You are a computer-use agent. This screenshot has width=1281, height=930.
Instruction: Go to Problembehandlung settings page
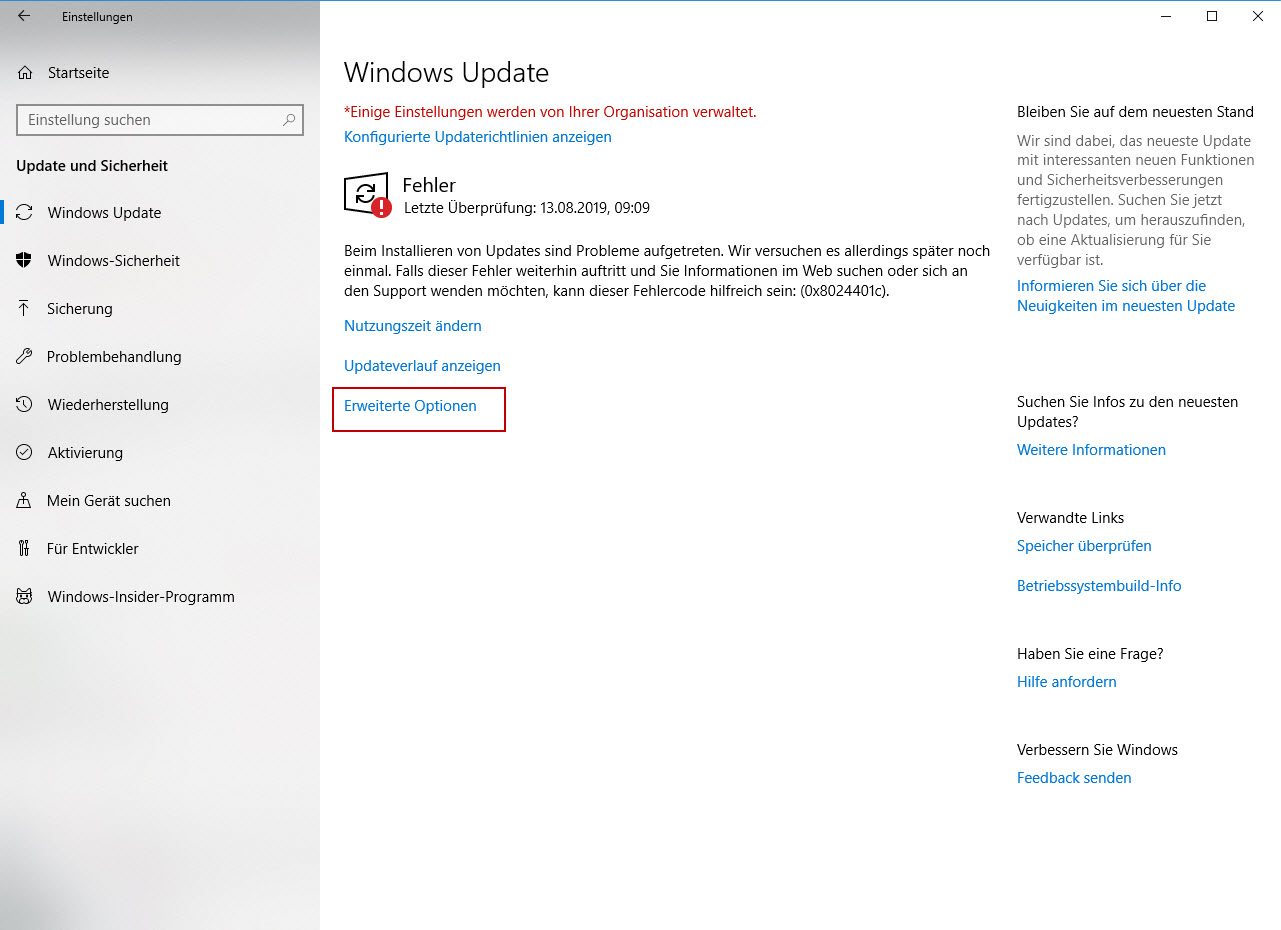pos(160,357)
